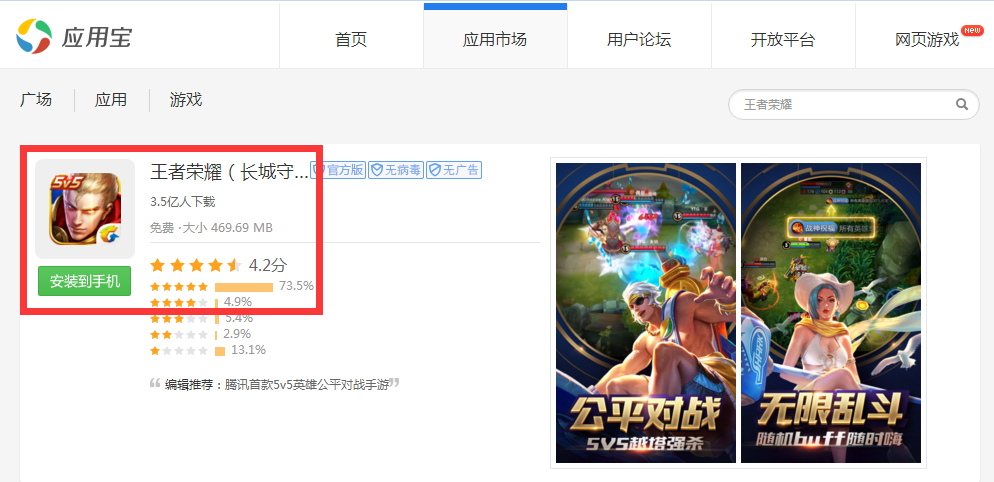The height and width of the screenshot is (482, 994).
Task: Click the magnifier search icon
Action: coord(962,104)
